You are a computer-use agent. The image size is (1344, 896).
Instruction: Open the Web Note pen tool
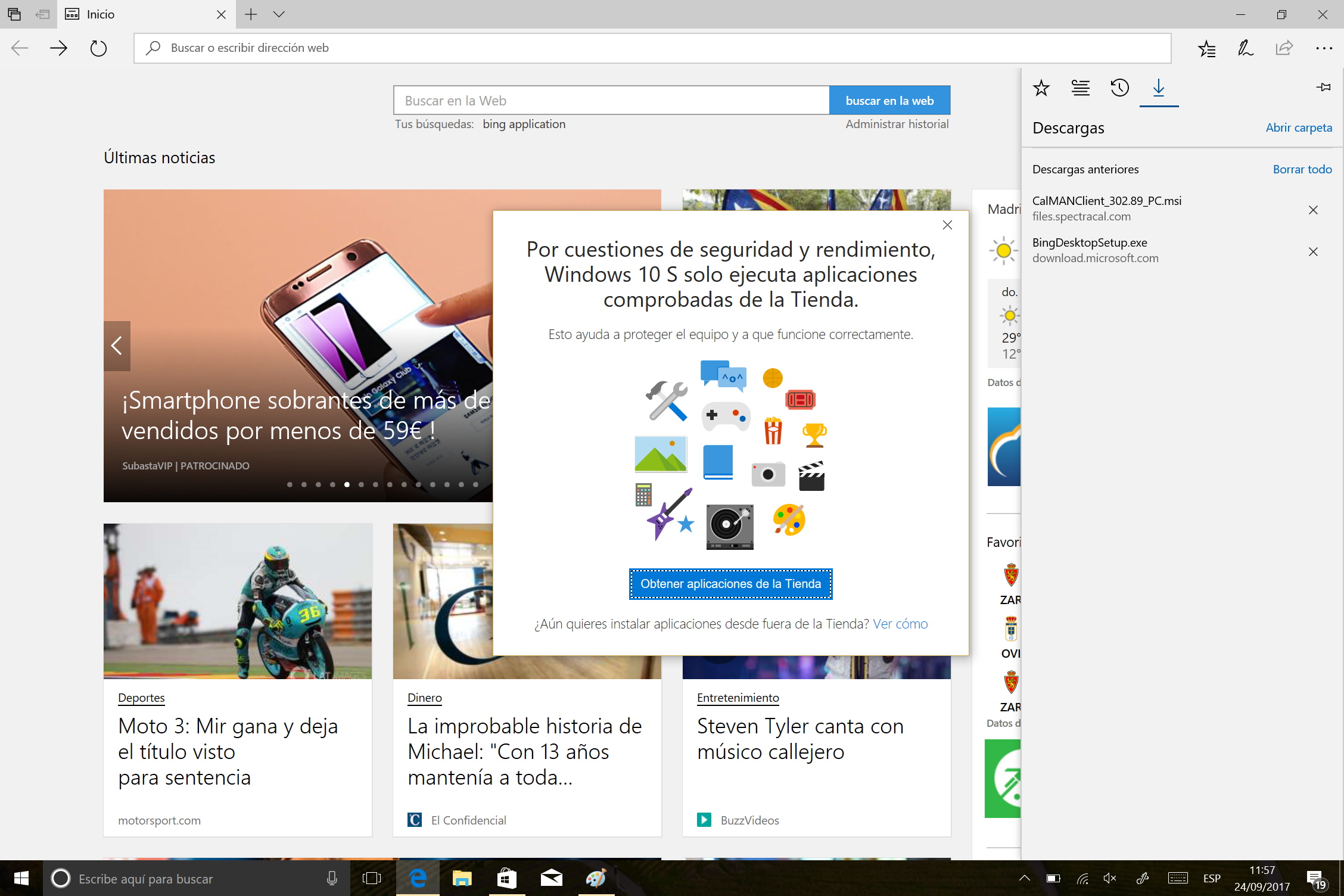pyautogui.click(x=1245, y=48)
